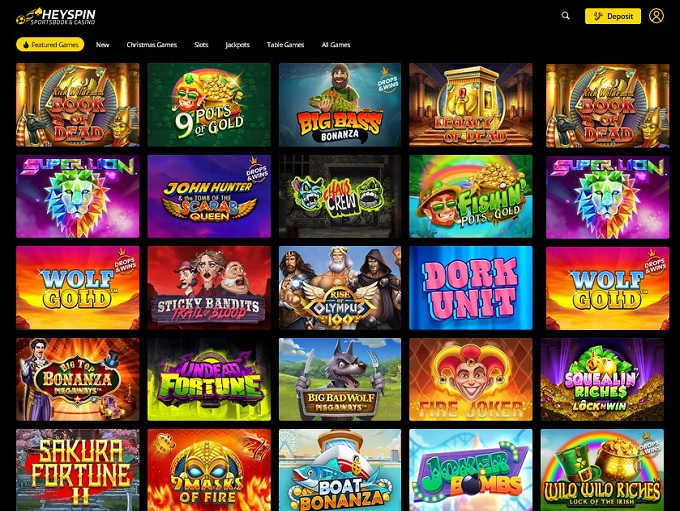Open the Jackpots category

pos(238,45)
